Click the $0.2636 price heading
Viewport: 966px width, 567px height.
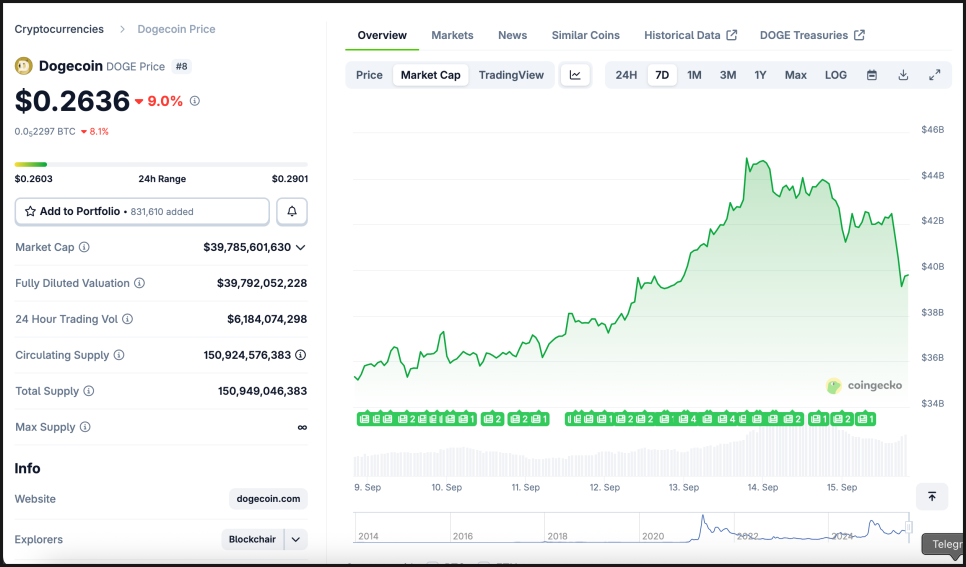[73, 101]
